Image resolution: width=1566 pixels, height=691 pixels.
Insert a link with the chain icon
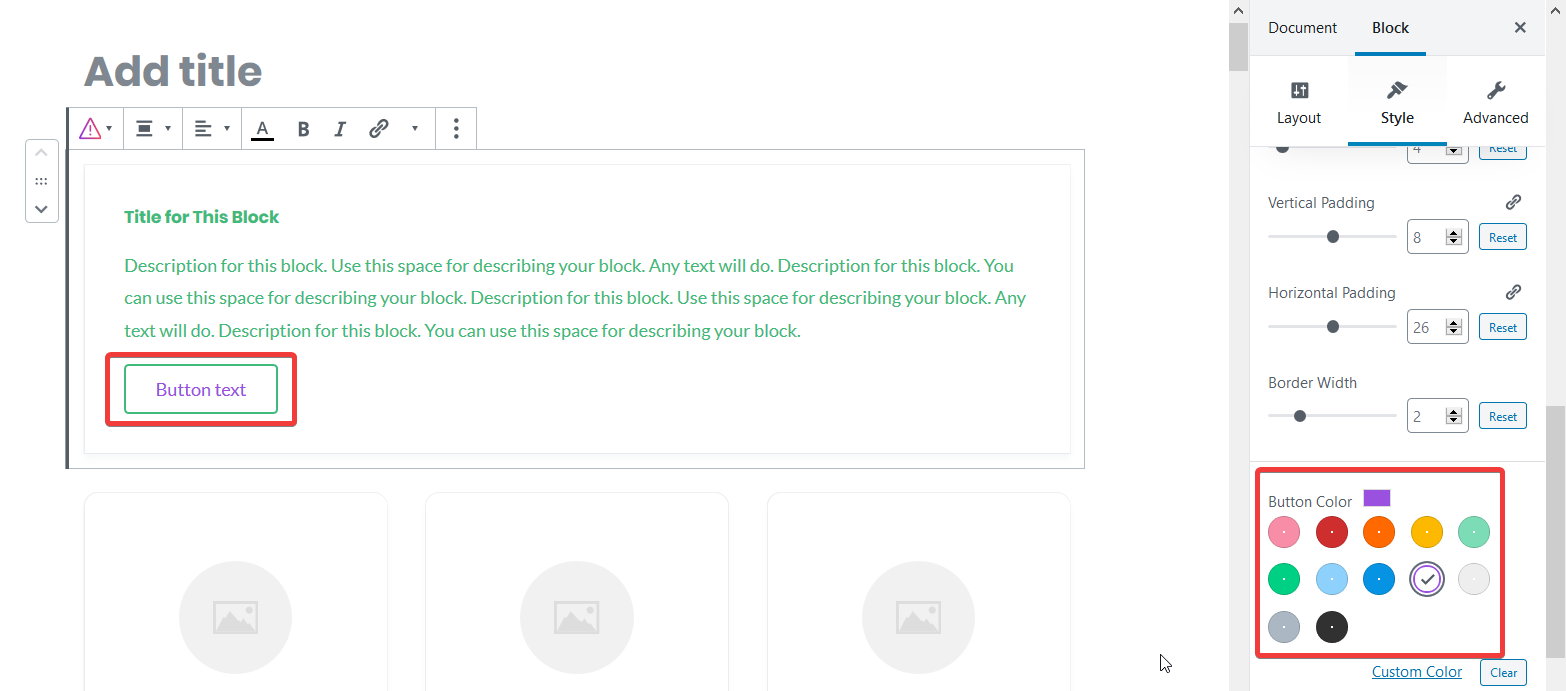tap(378, 129)
